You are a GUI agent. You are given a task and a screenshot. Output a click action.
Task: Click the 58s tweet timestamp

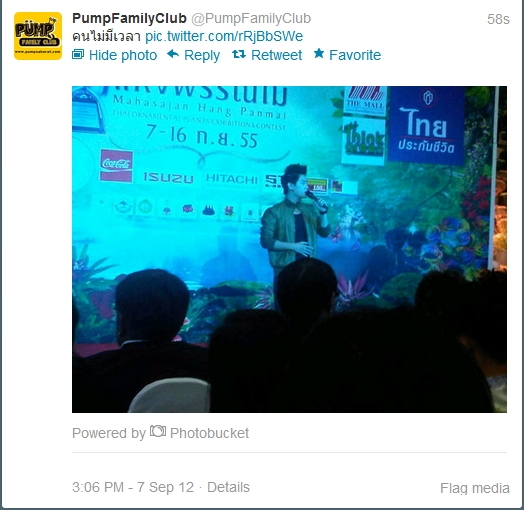click(x=498, y=19)
